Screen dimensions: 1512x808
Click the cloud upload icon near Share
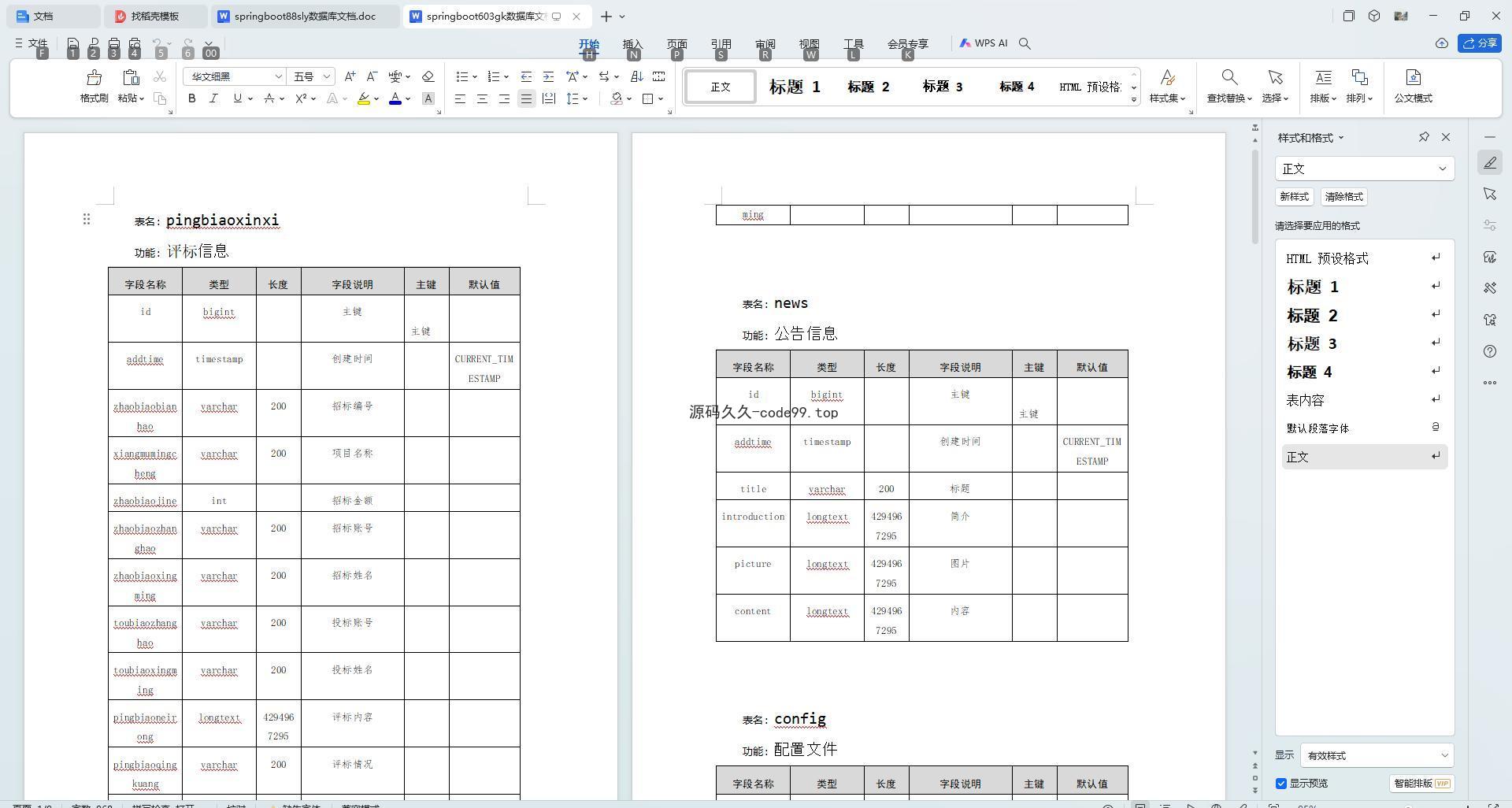[x=1441, y=43]
